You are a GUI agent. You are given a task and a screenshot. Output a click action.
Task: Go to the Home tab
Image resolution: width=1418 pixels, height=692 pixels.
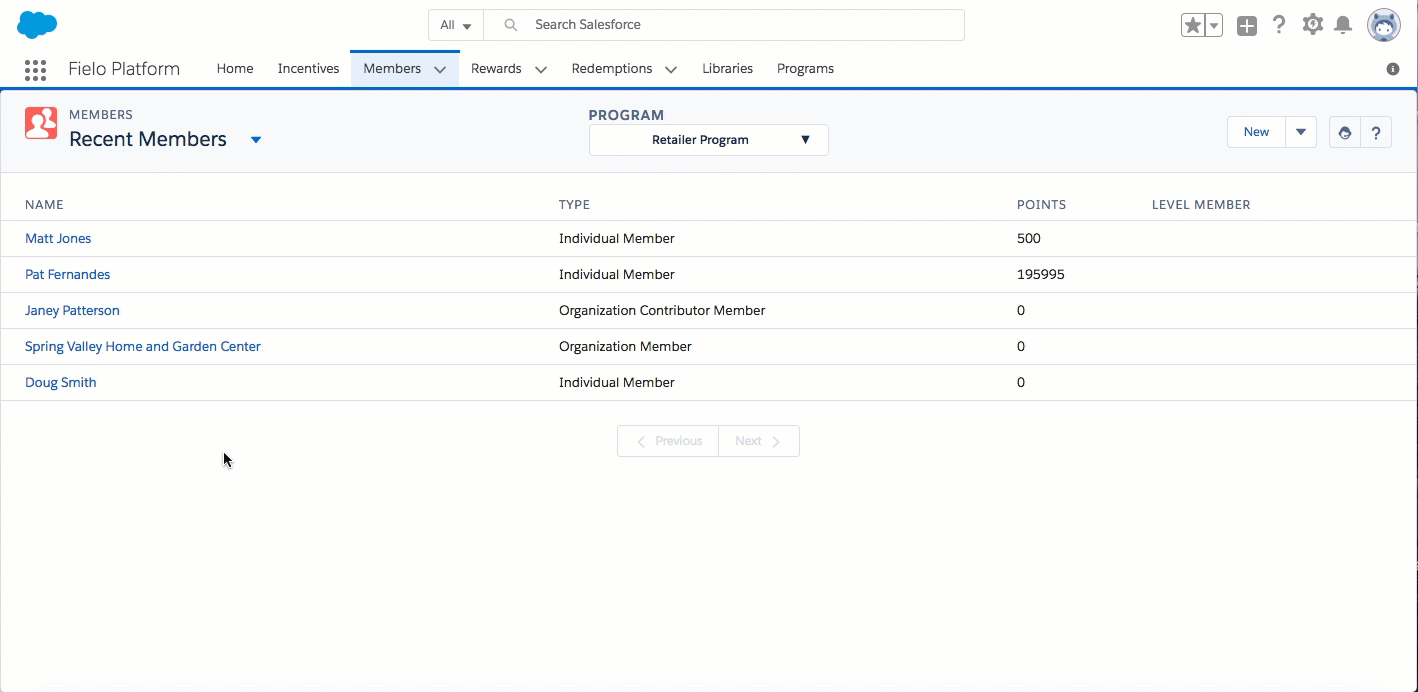pos(235,69)
